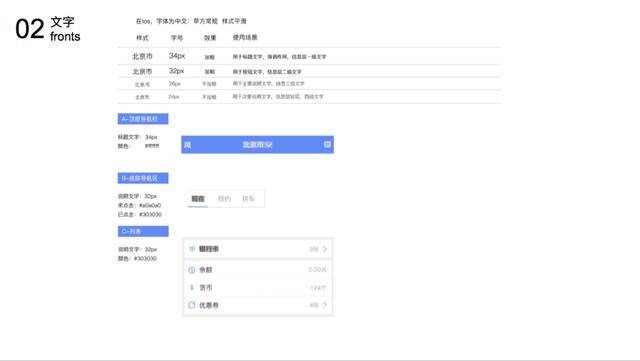Select the active dark underlined tab
The image size is (640, 361).
click(x=198, y=199)
